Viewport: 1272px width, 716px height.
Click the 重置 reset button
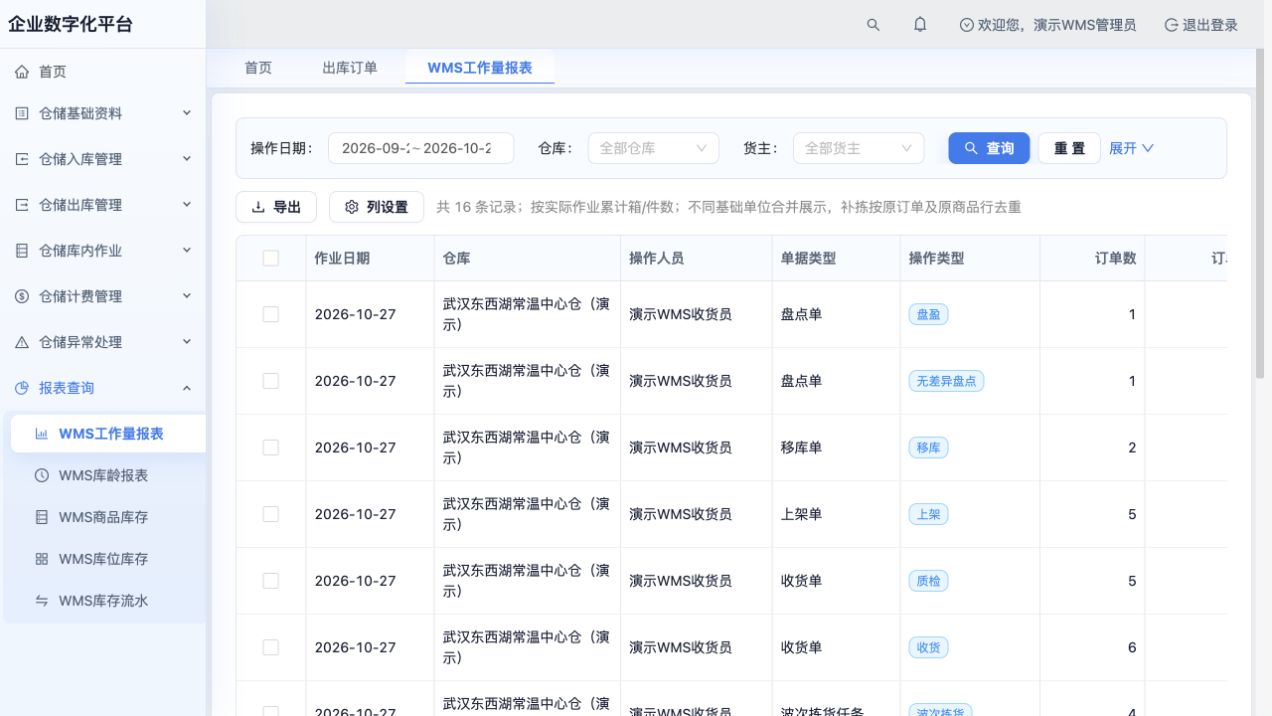(1069, 148)
